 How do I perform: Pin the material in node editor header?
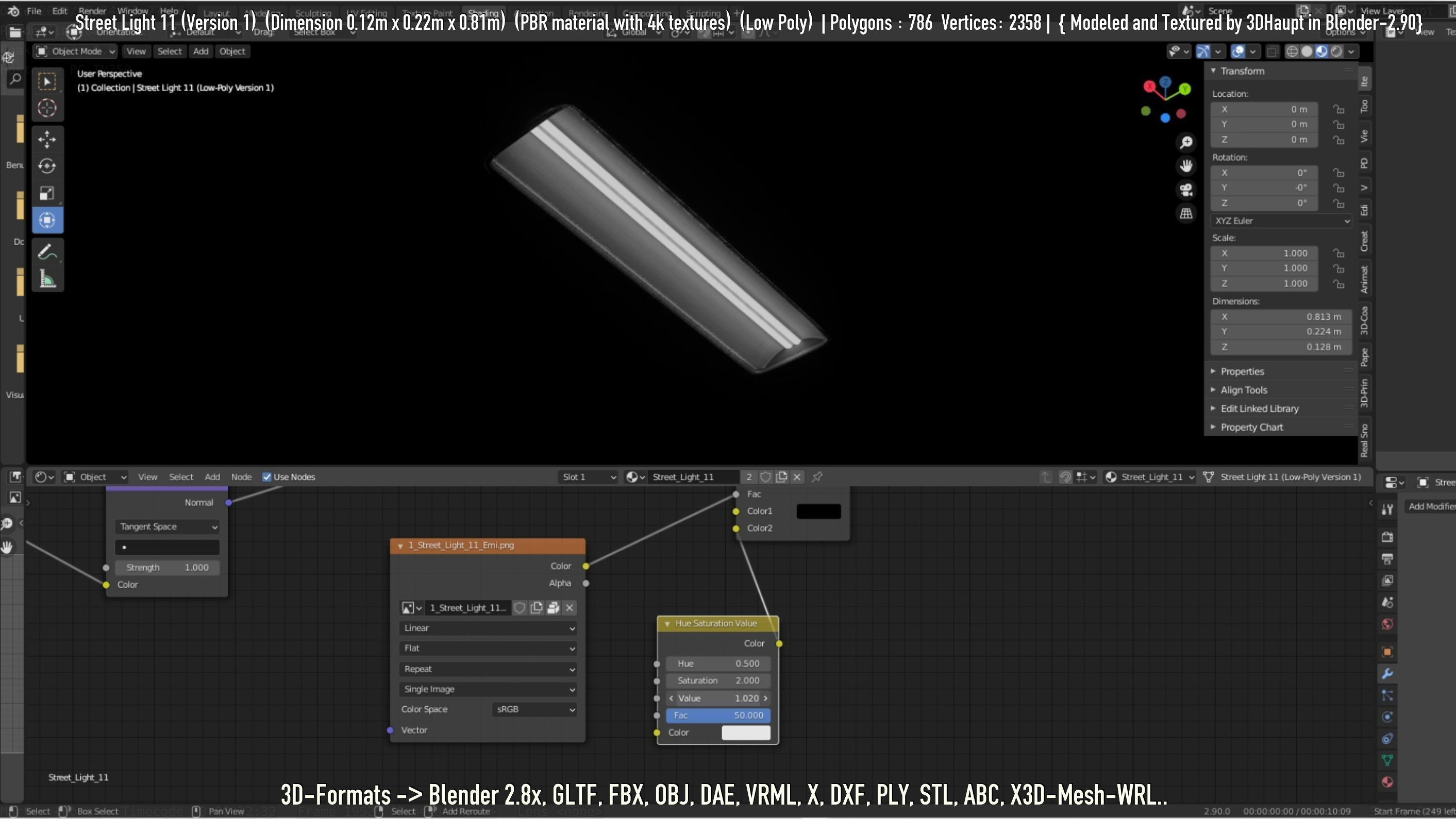[x=817, y=476]
